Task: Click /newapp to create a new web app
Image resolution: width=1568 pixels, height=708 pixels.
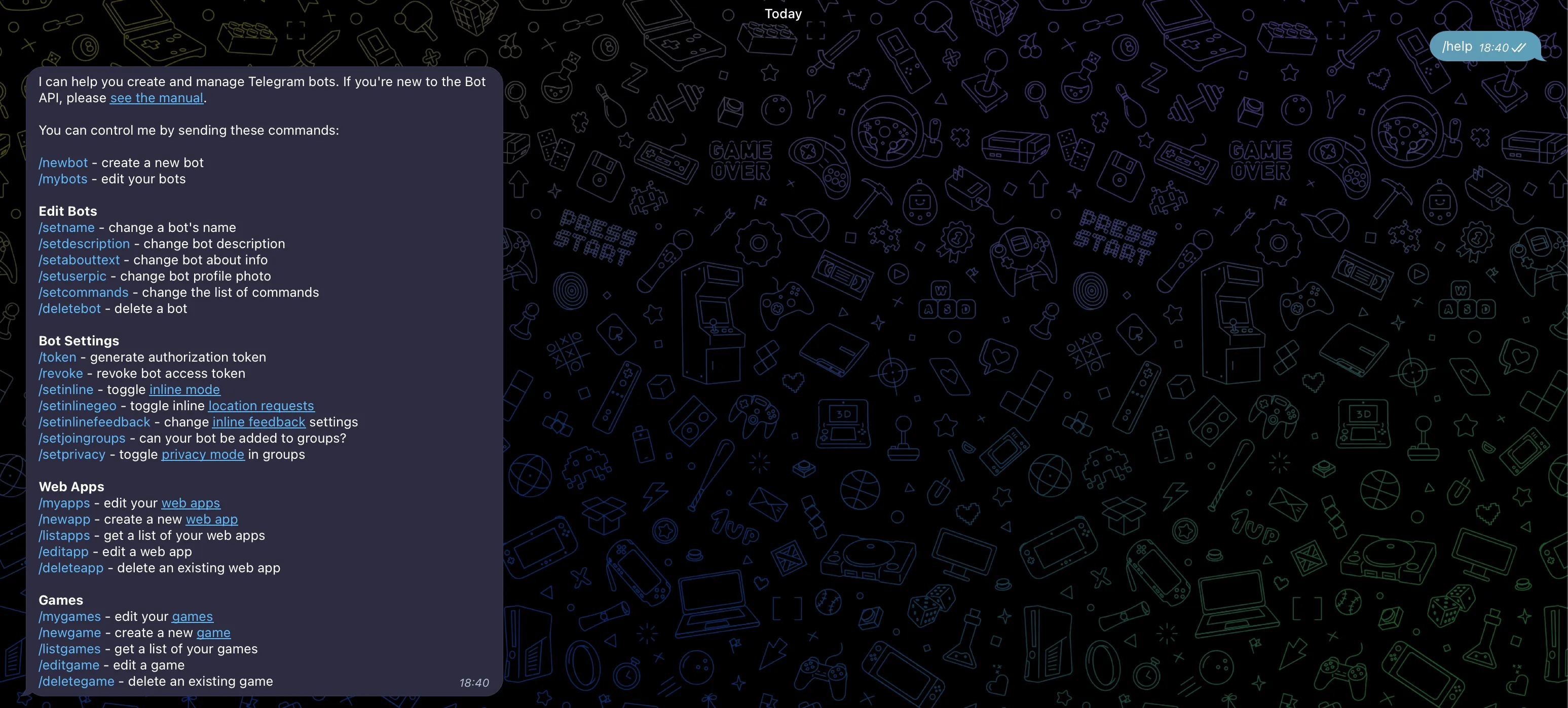Action: (x=64, y=519)
